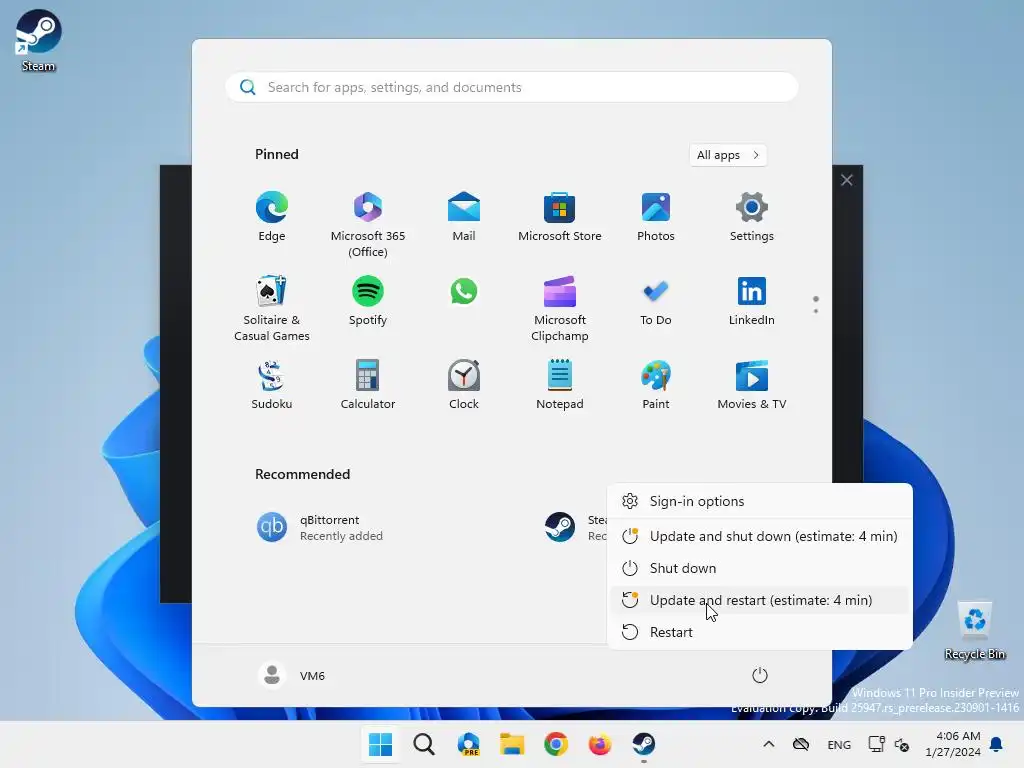This screenshot has height=768, width=1024.
Task: Open the Edge pinned app
Action: click(x=272, y=217)
